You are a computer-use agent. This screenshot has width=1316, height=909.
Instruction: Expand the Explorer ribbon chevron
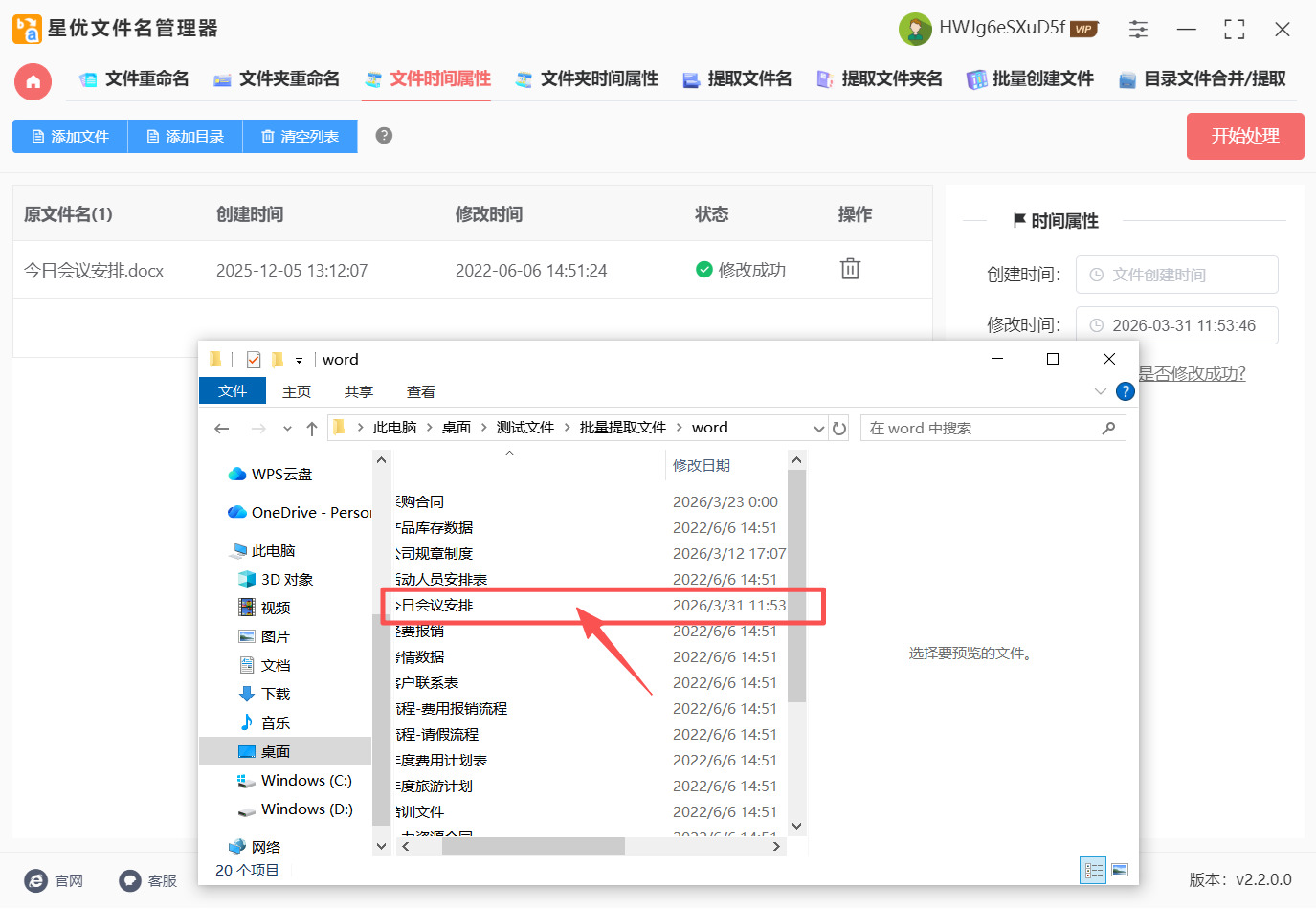tap(1100, 391)
